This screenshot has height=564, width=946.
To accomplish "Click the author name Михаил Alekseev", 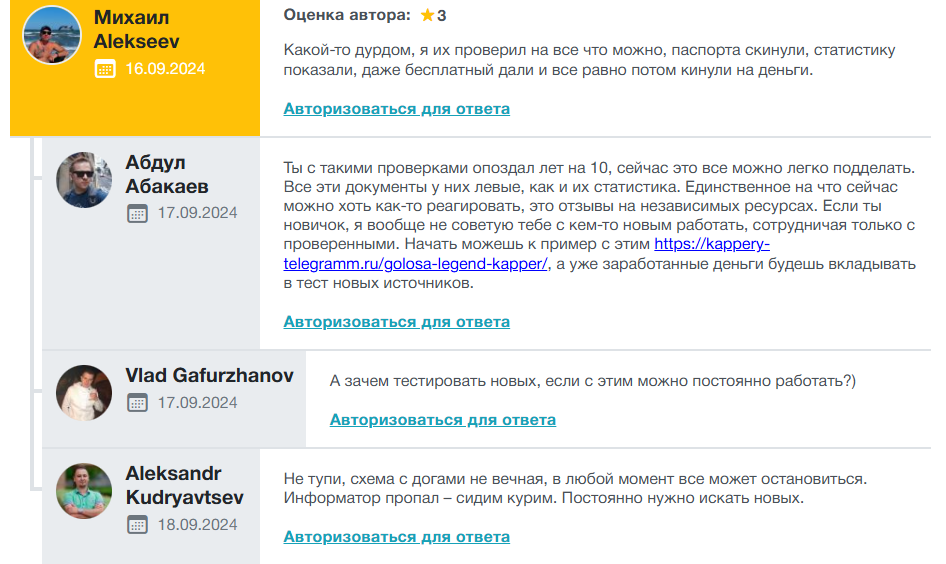I will tap(138, 29).
